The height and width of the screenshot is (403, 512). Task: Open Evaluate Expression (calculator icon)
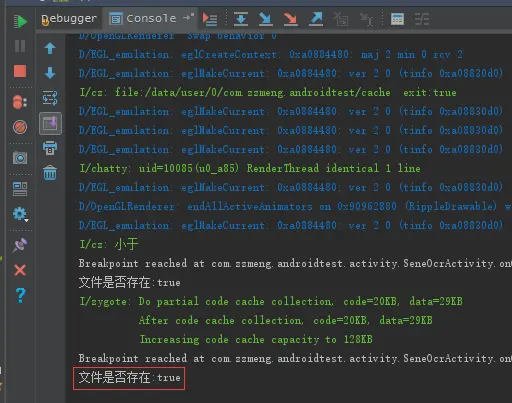397,19
